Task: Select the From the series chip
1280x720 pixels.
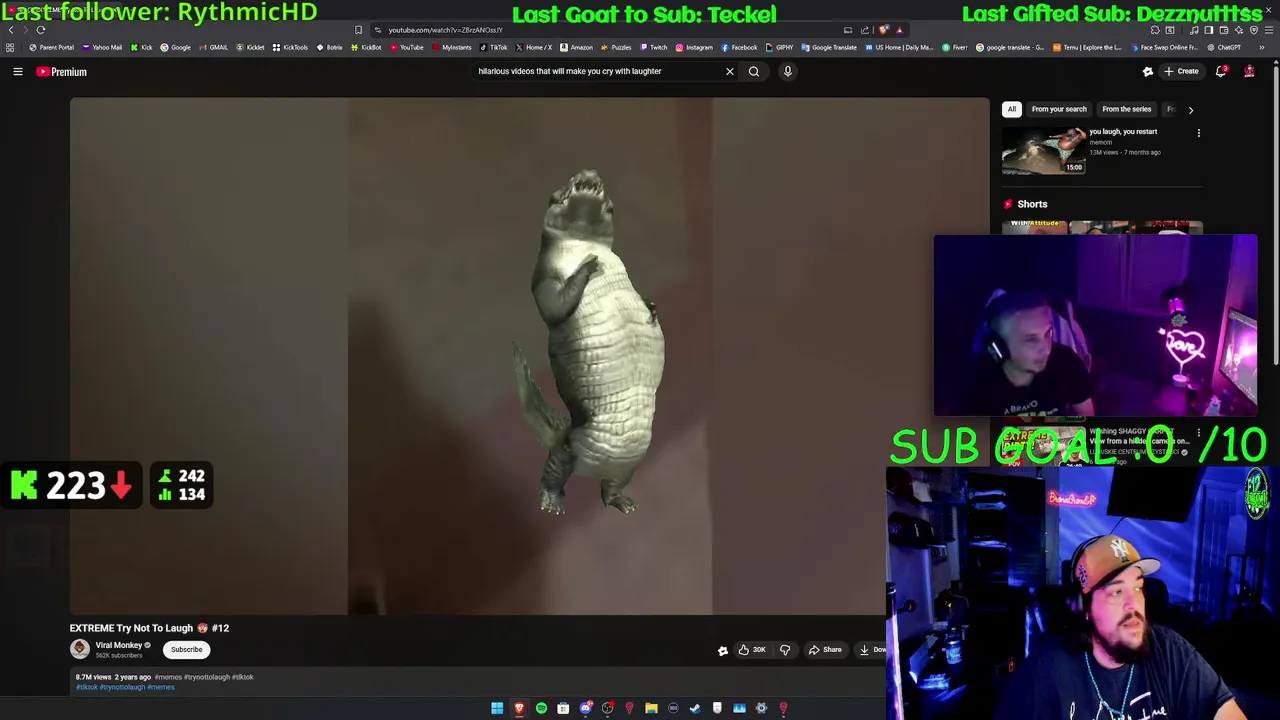Action: [x=1126, y=109]
